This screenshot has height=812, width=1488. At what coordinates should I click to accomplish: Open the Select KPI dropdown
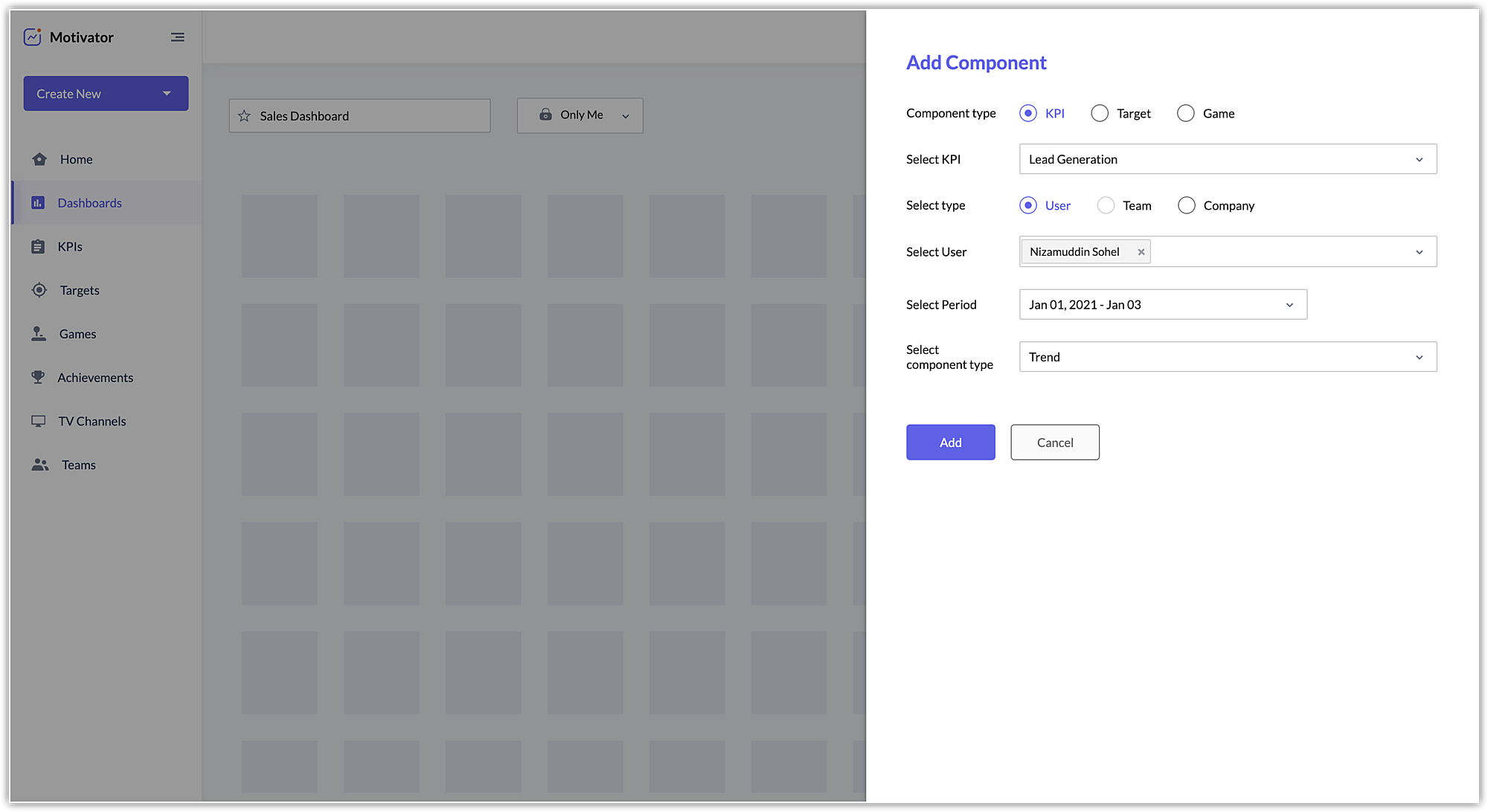(1228, 159)
